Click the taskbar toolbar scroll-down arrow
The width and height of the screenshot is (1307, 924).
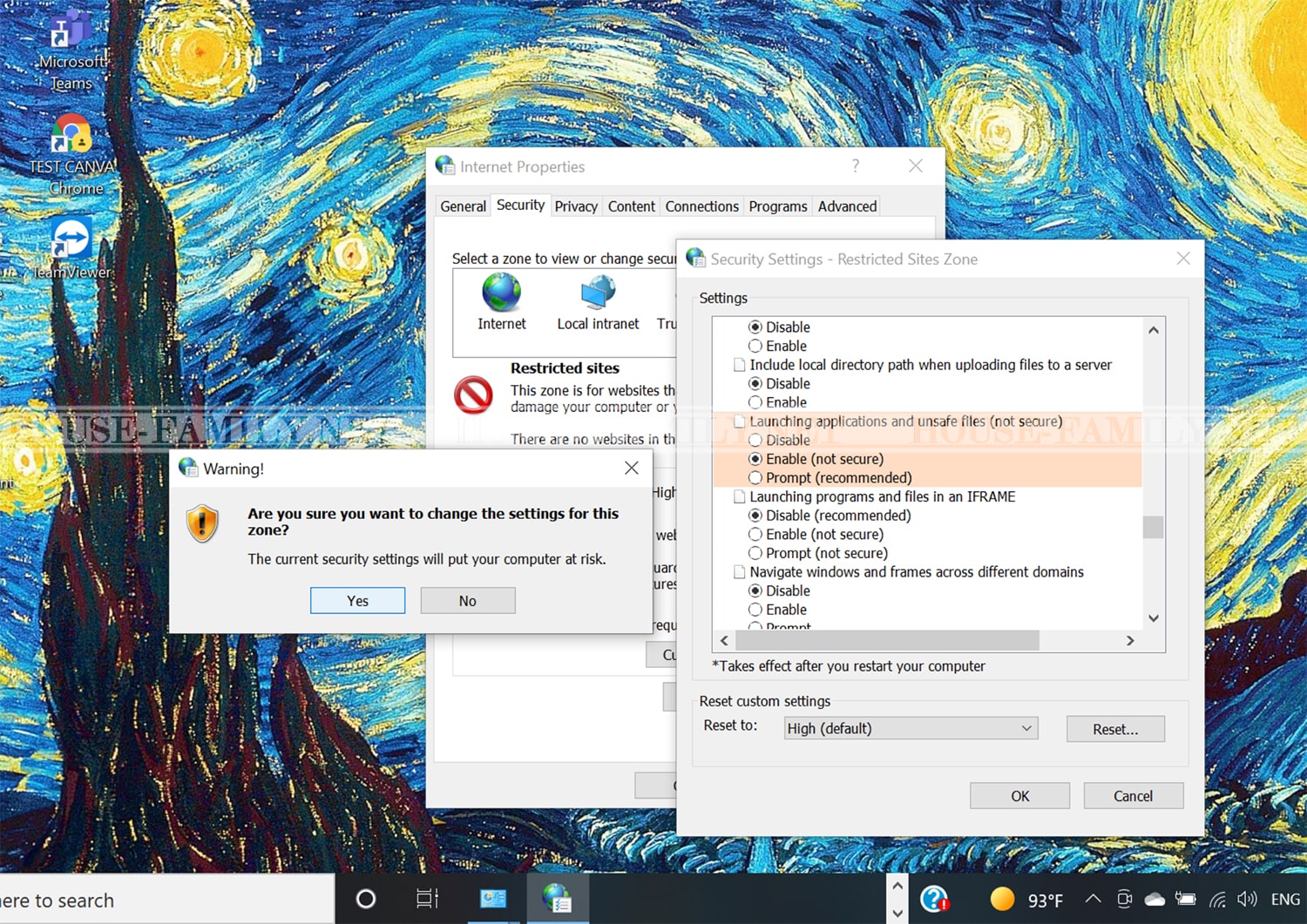[x=897, y=913]
